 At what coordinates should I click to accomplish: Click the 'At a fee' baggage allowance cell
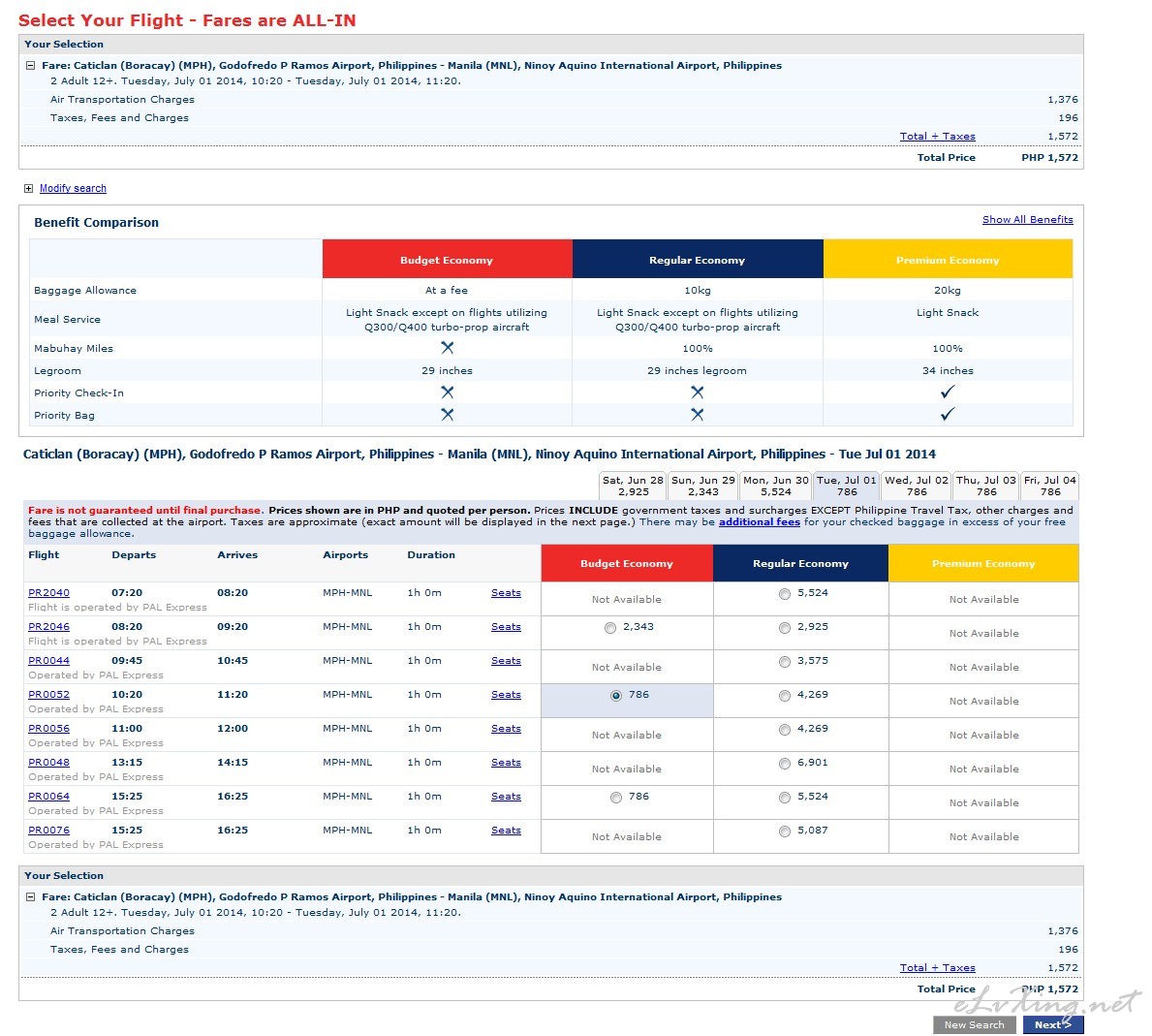pos(446,290)
